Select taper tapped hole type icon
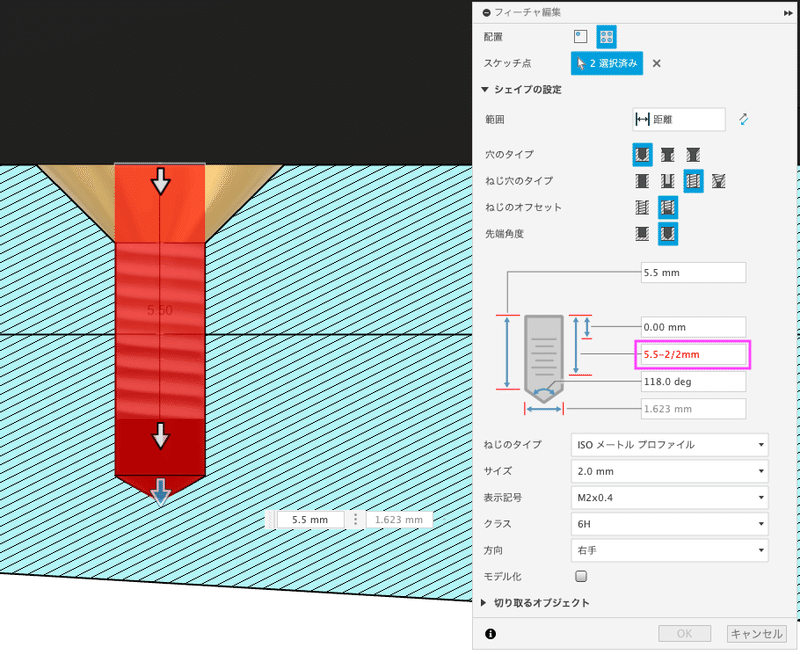The image size is (800, 655). tap(719, 181)
